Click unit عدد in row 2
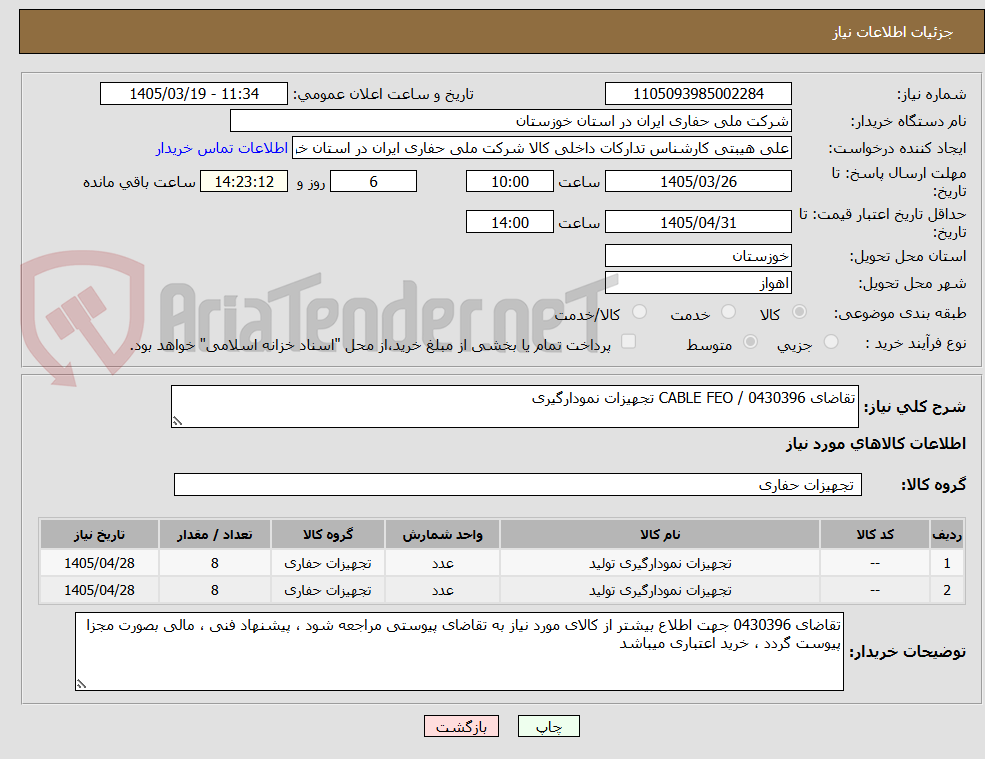 [442, 591]
